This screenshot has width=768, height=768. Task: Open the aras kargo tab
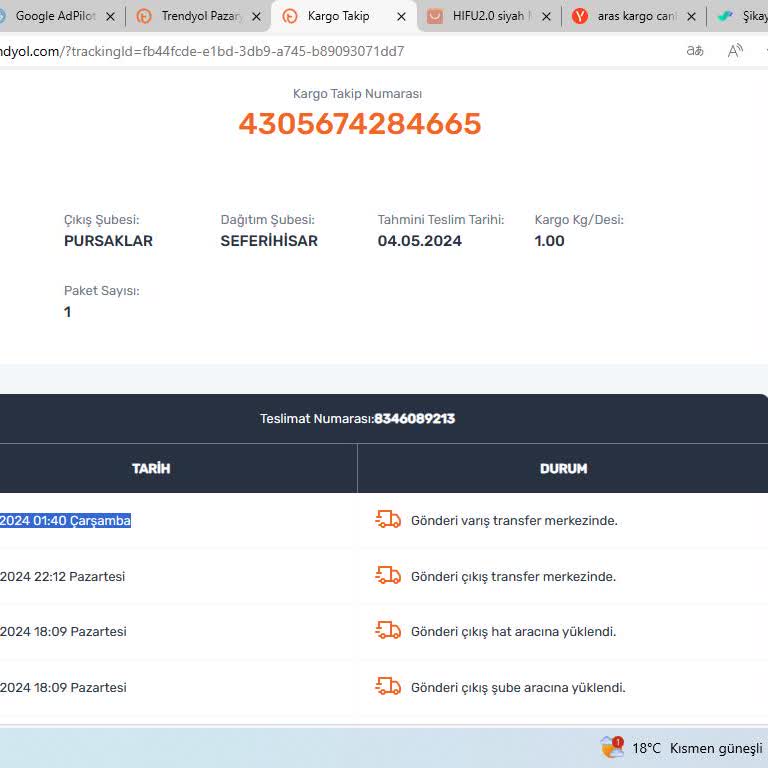tap(636, 16)
